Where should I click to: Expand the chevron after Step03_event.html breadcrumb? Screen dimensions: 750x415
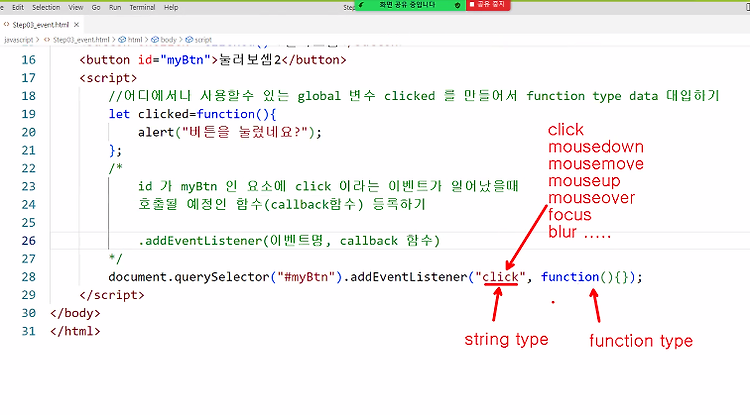(x=114, y=40)
